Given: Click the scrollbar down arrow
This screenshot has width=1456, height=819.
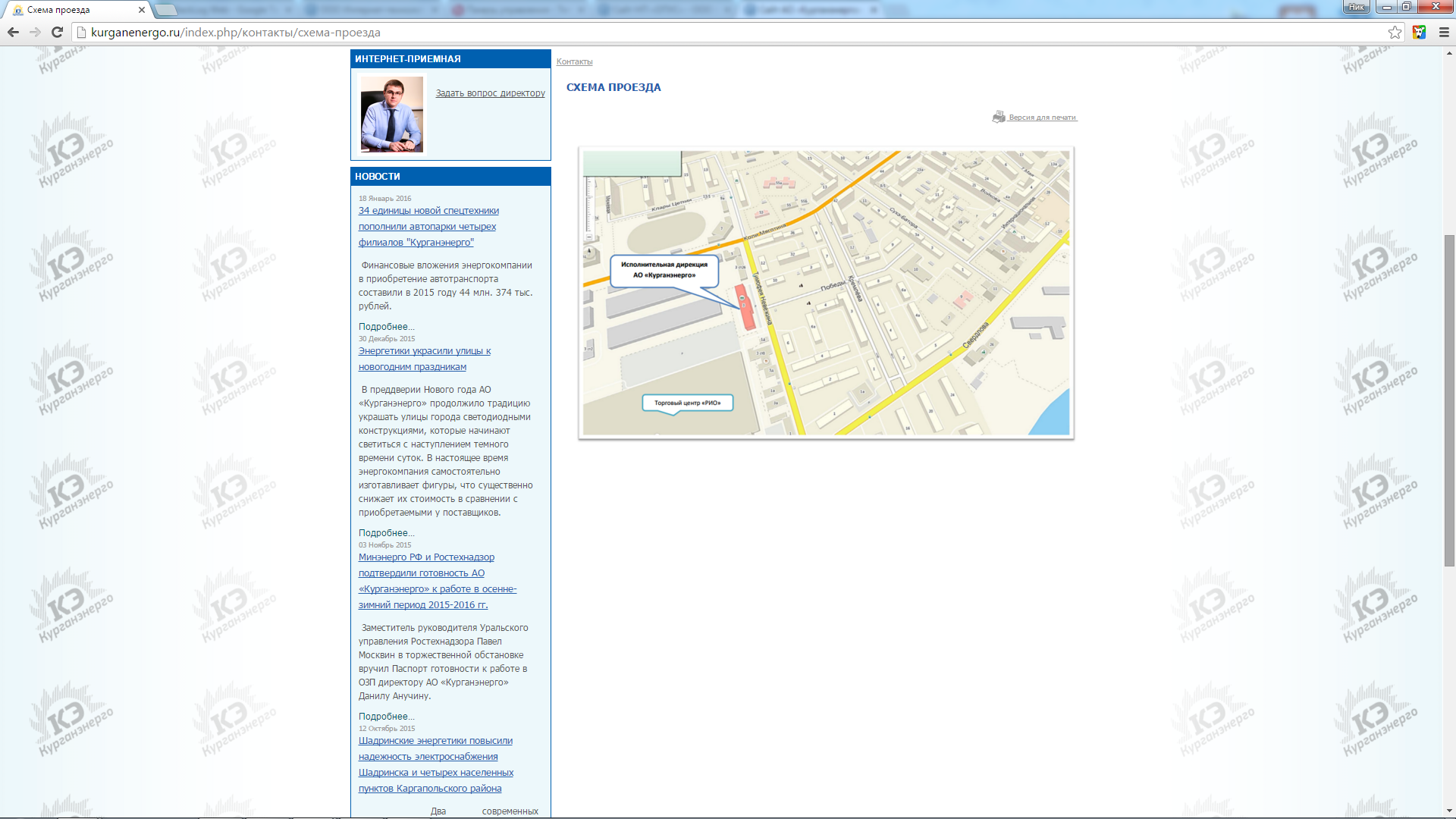Looking at the screenshot, I should pyautogui.click(x=1449, y=811).
